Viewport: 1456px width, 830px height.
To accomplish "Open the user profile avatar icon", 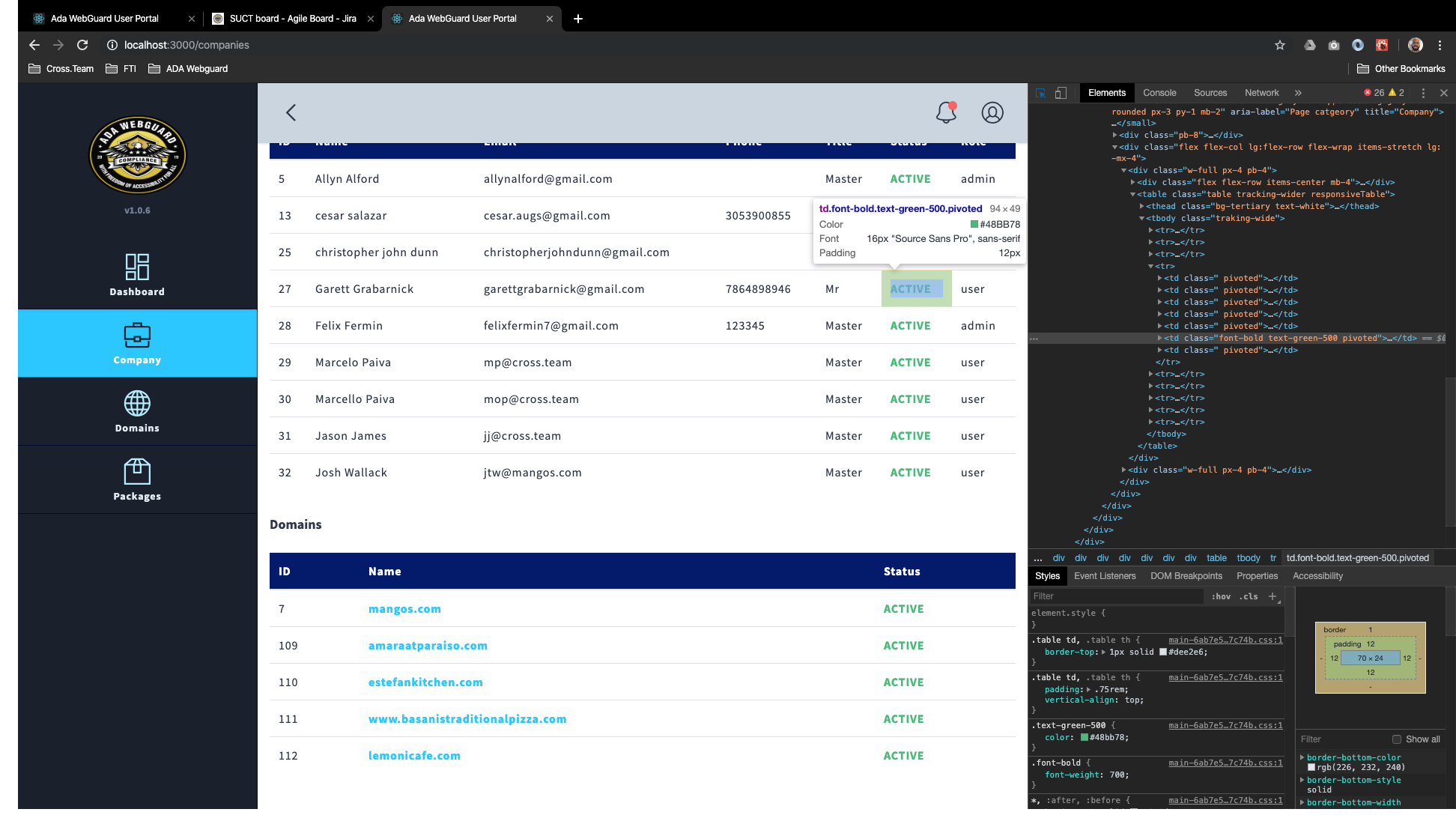I will (992, 112).
